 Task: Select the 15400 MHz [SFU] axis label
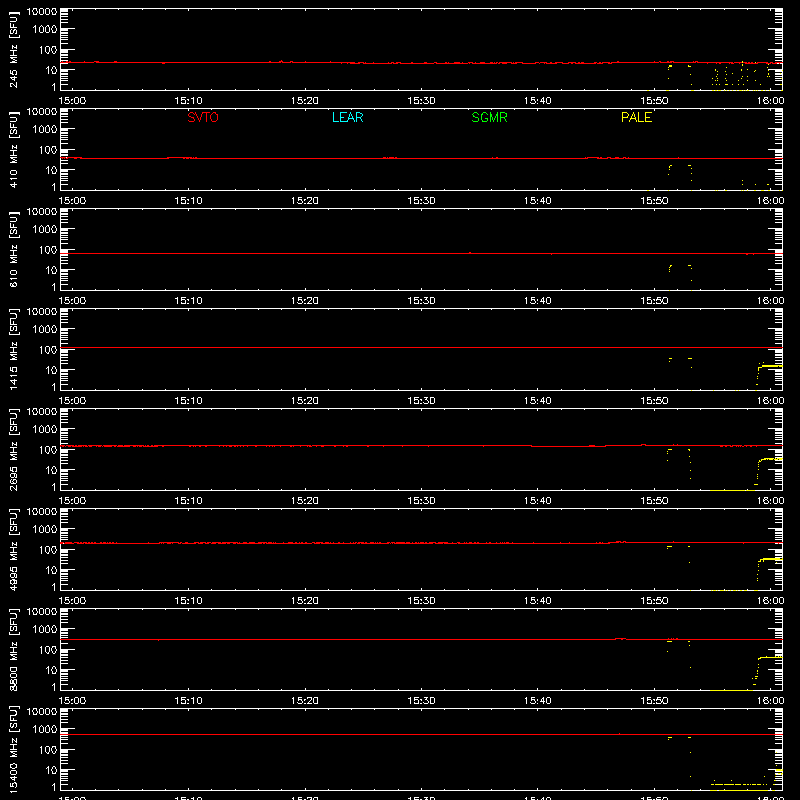click(x=14, y=749)
